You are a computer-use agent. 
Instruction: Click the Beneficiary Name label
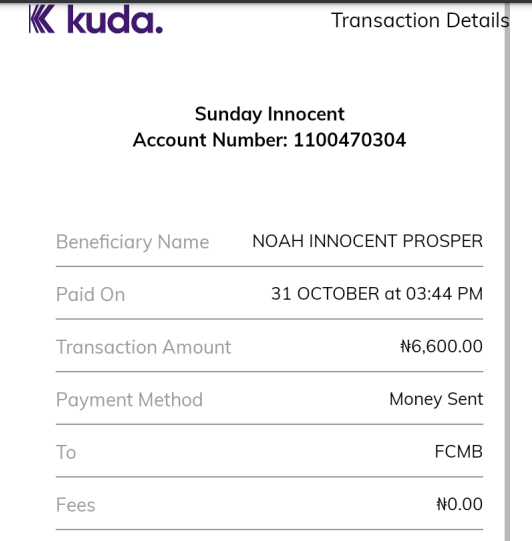pyautogui.click(x=132, y=242)
